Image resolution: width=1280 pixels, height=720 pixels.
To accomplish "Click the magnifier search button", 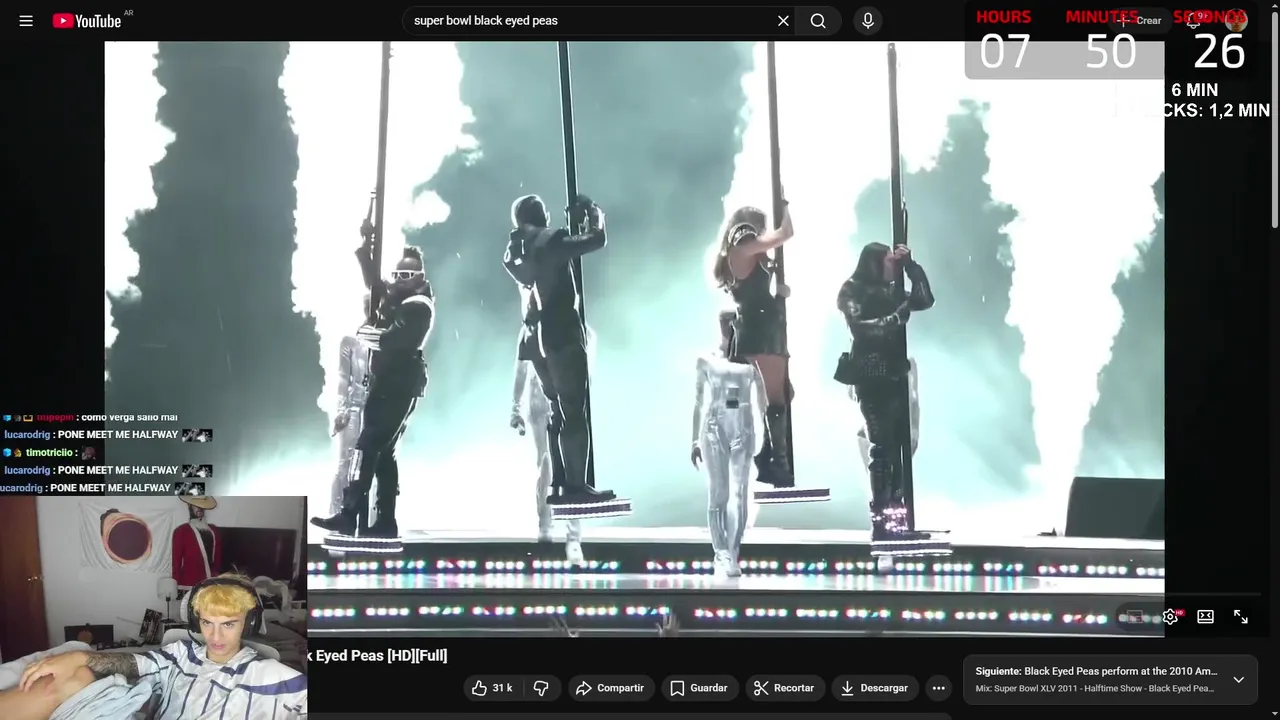I will [818, 20].
